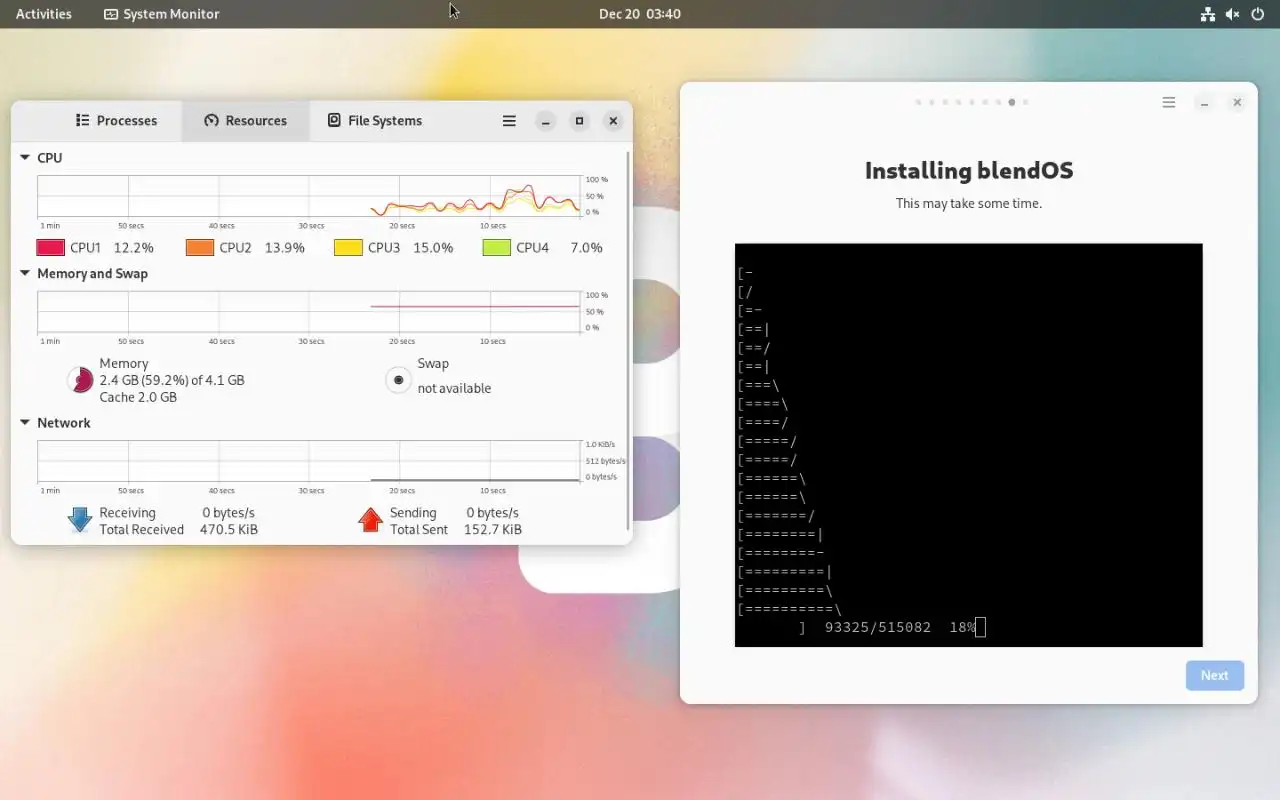
Task: Click the blue Receiving arrow icon
Action: [80, 520]
